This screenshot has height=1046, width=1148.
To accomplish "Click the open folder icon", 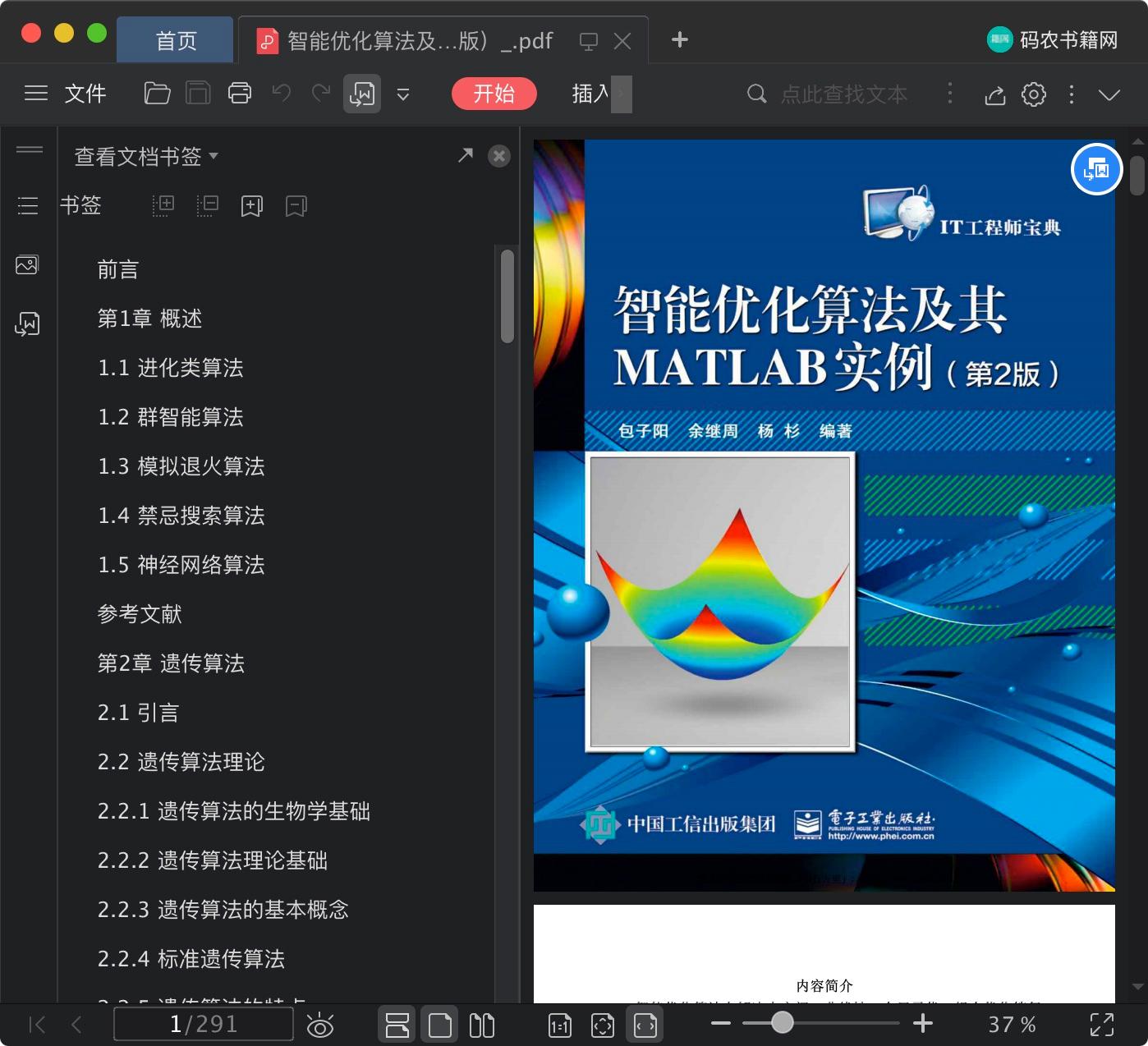I will click(157, 94).
